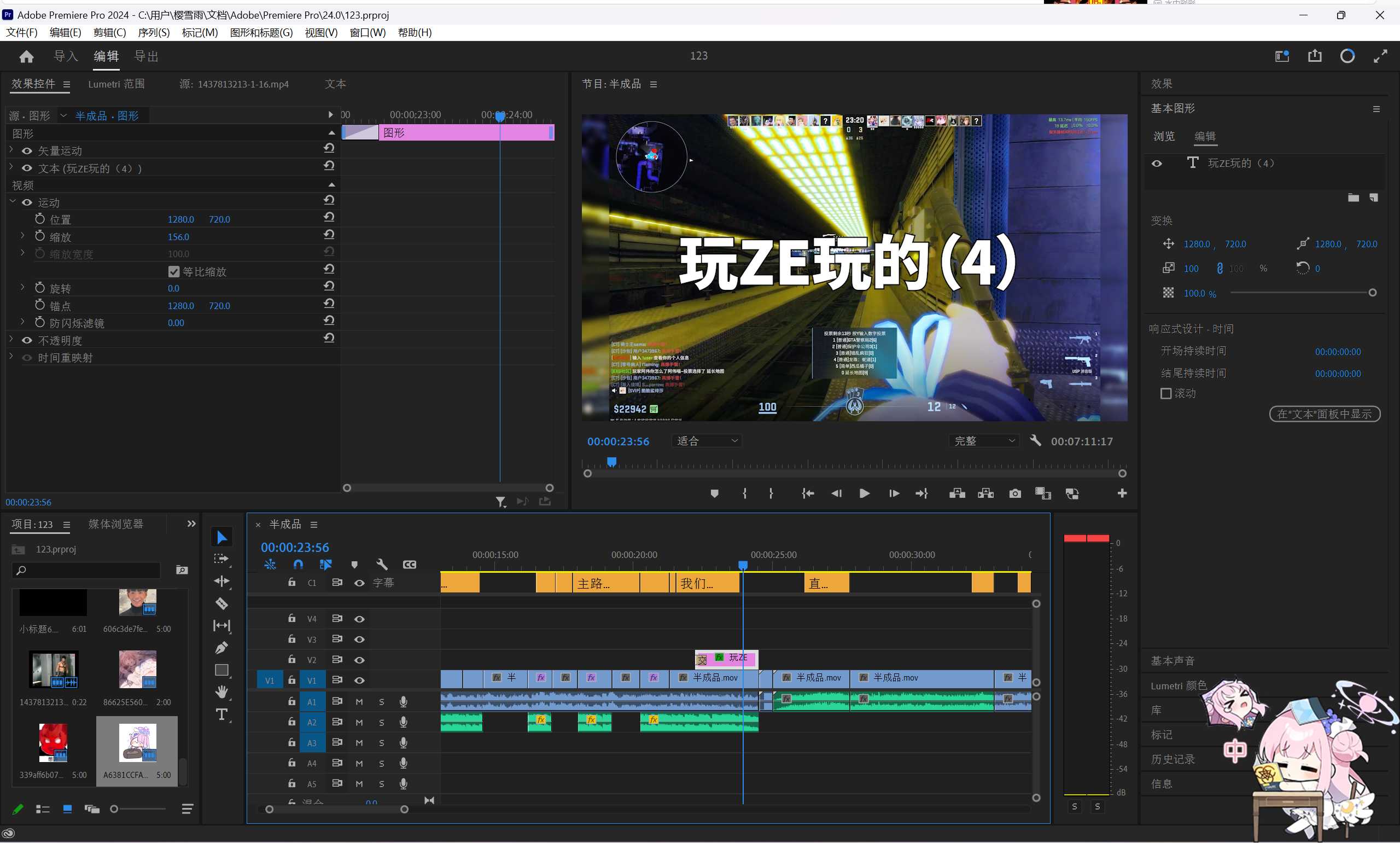Switch to Lumetri 范围 tab
Screen dimensions: 1400x843
(116, 84)
